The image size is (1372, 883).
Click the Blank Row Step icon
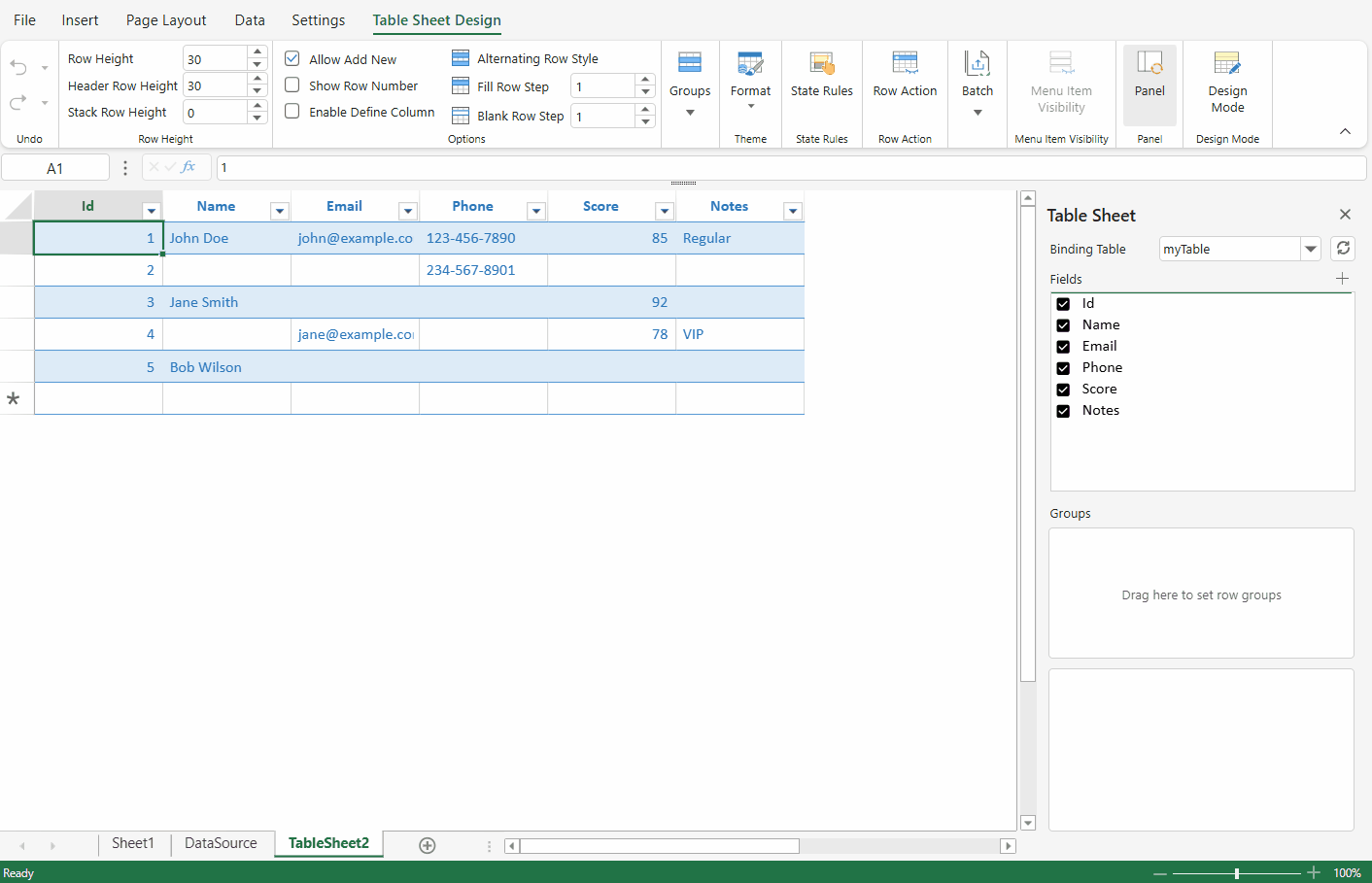coord(461,116)
